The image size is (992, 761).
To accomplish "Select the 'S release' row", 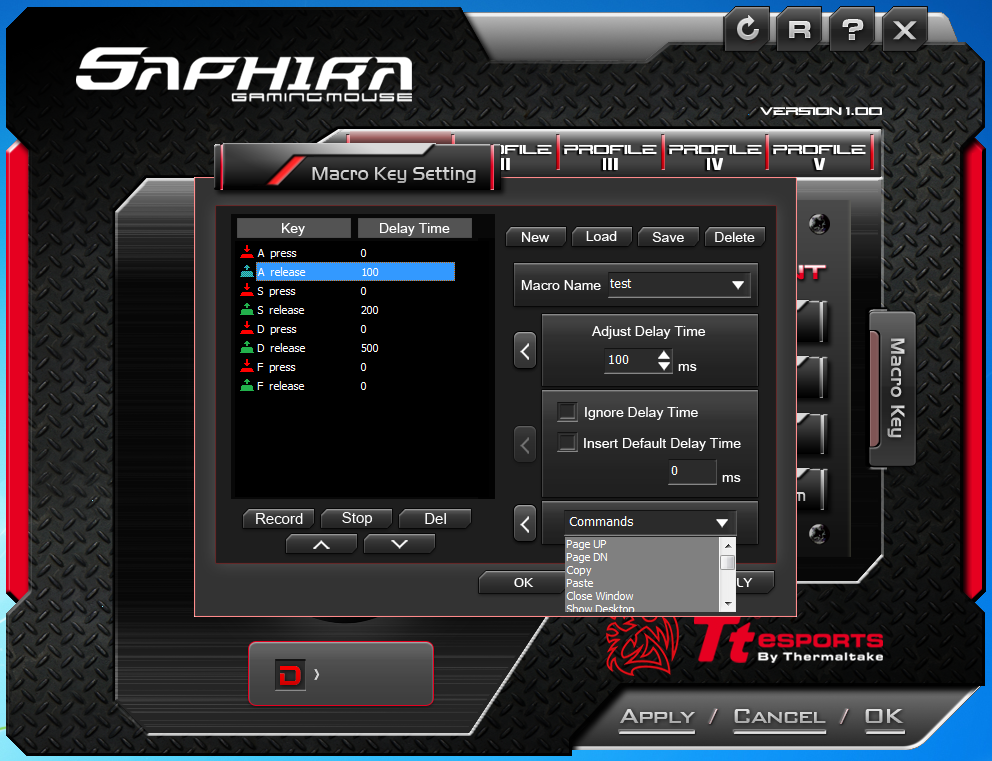I will pos(346,310).
